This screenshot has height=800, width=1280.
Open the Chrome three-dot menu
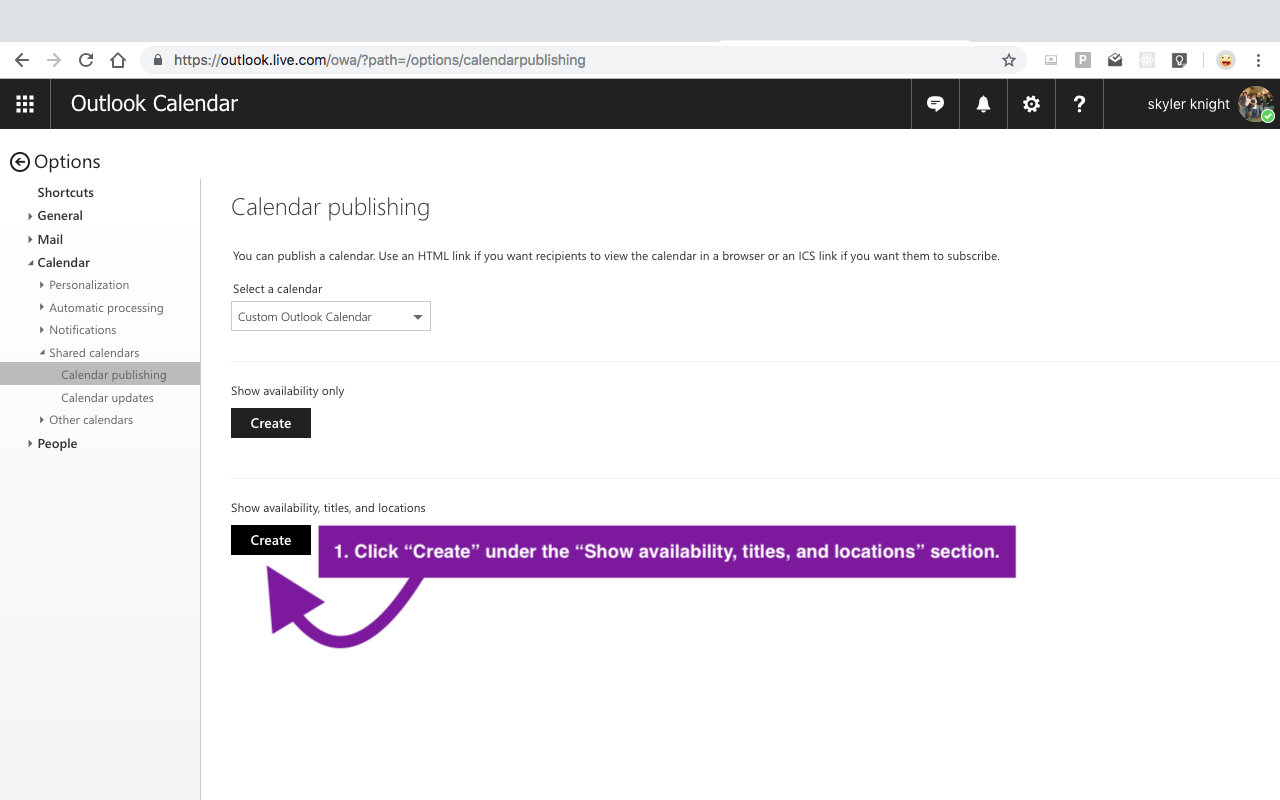pyautogui.click(x=1258, y=60)
